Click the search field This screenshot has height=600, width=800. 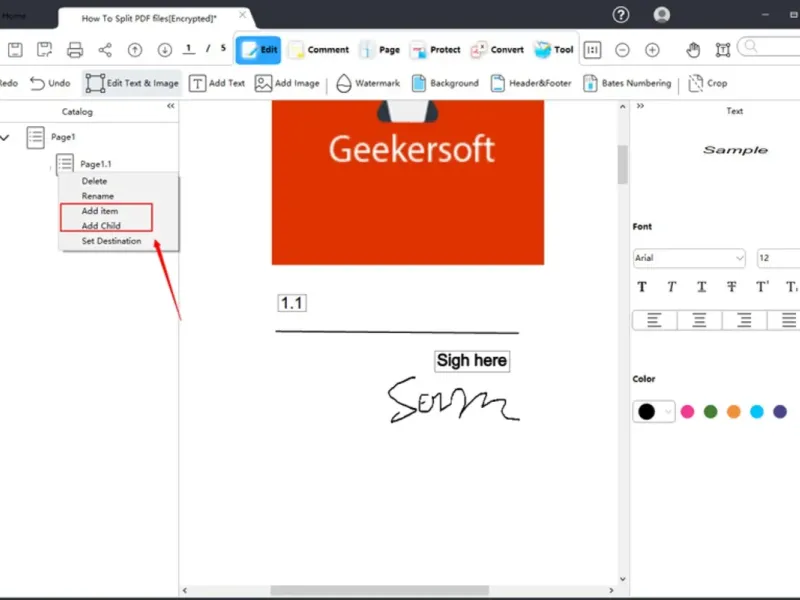click(770, 47)
